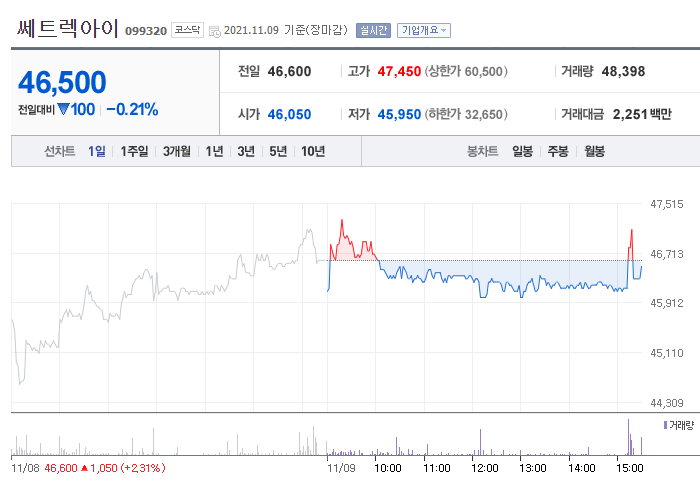
Task: Click the upper limit text 상한가 60,500
Action: pyautogui.click(x=466, y=71)
